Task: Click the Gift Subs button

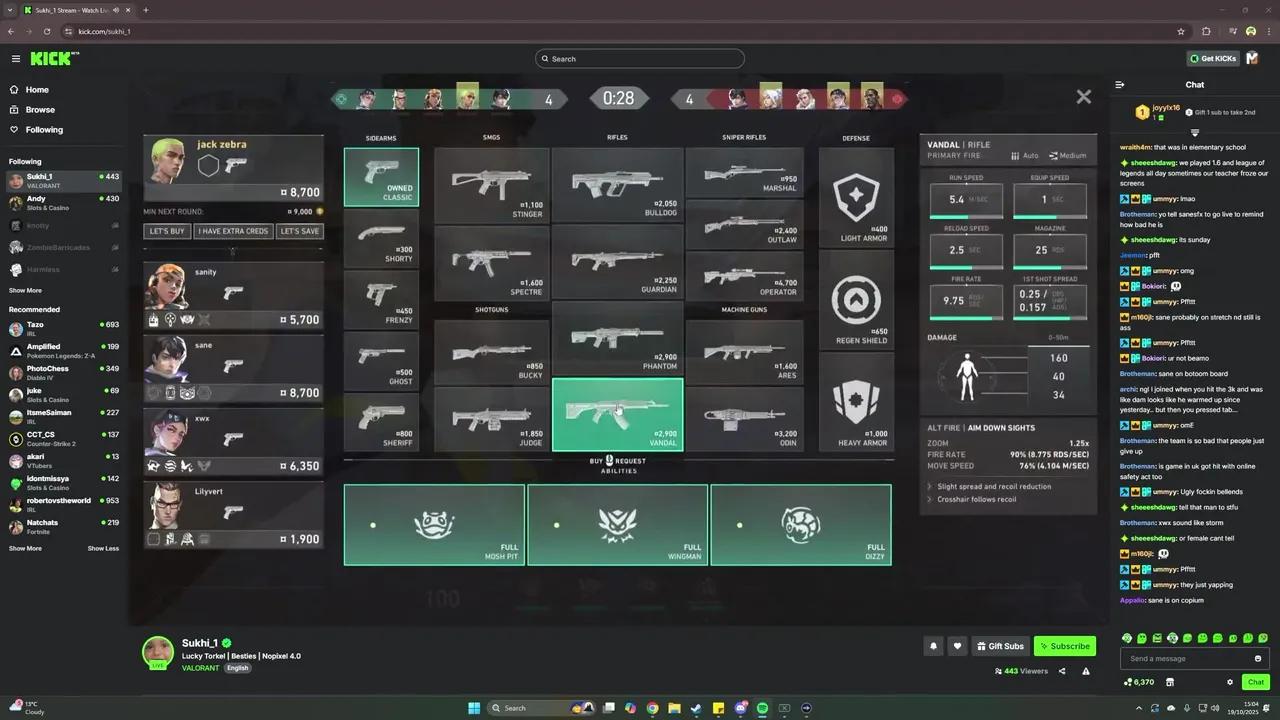Action: 999,646
